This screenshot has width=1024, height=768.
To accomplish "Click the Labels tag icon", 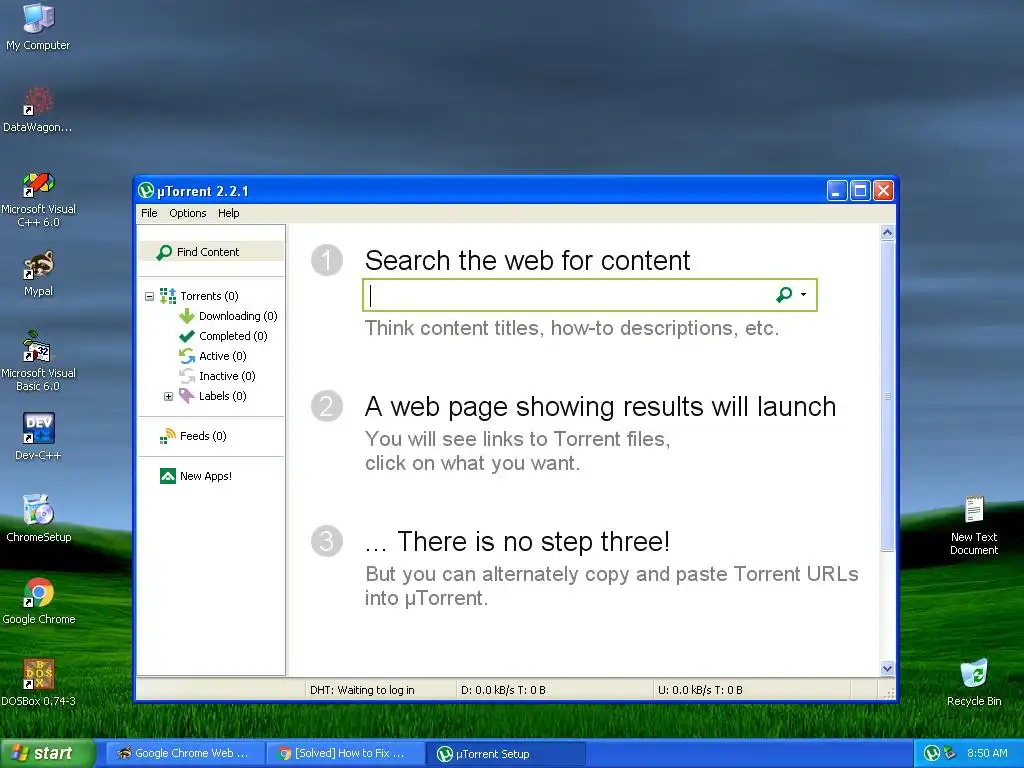I will click(187, 396).
